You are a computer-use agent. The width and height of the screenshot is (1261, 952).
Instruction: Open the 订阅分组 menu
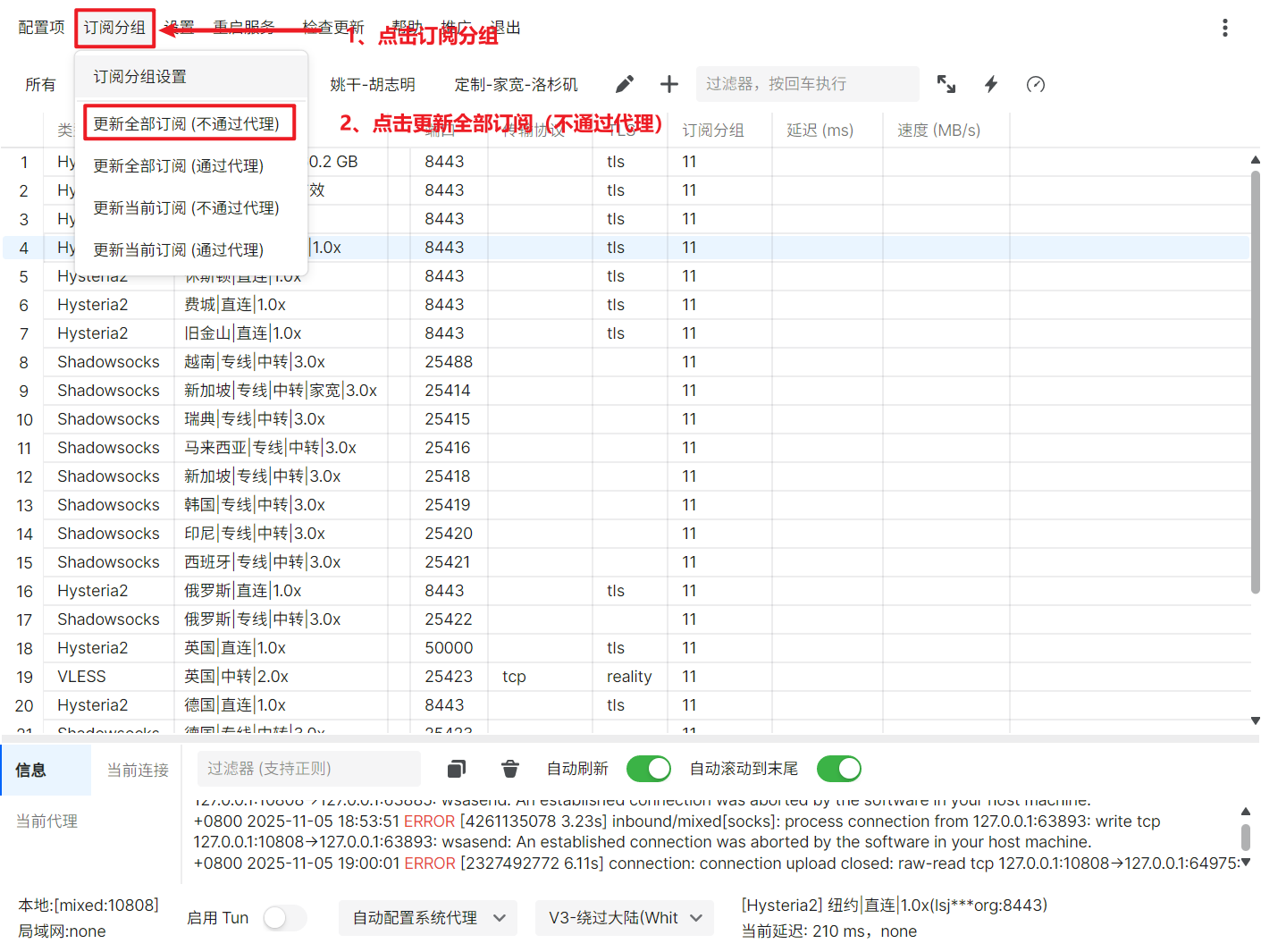114,28
